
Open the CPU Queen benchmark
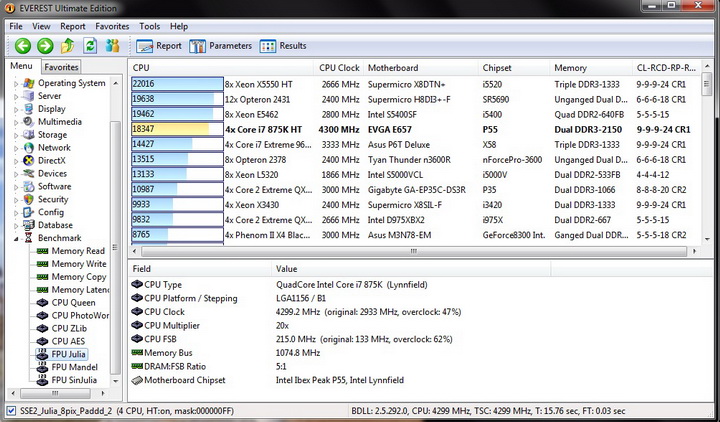tap(67, 303)
